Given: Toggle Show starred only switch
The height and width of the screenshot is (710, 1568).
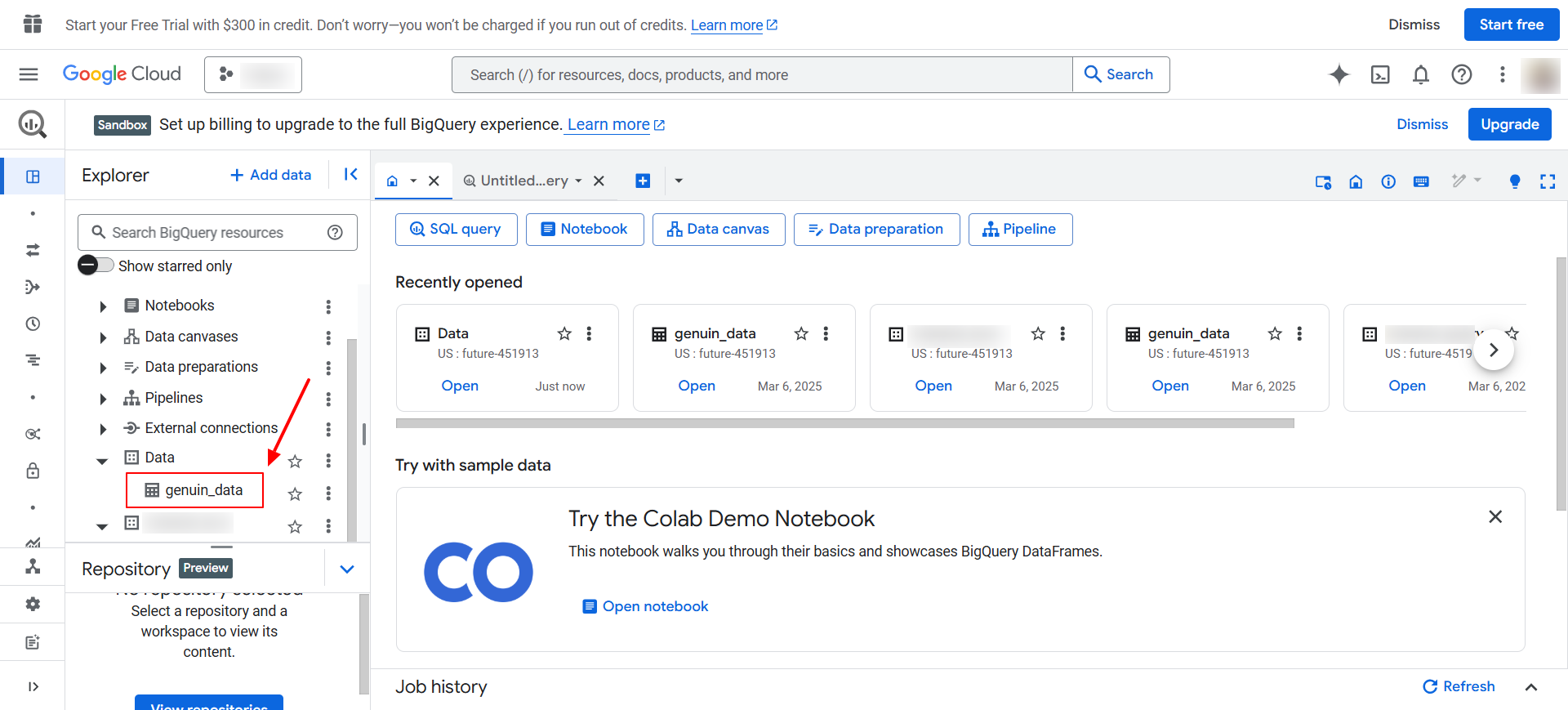Looking at the screenshot, I should click(96, 265).
